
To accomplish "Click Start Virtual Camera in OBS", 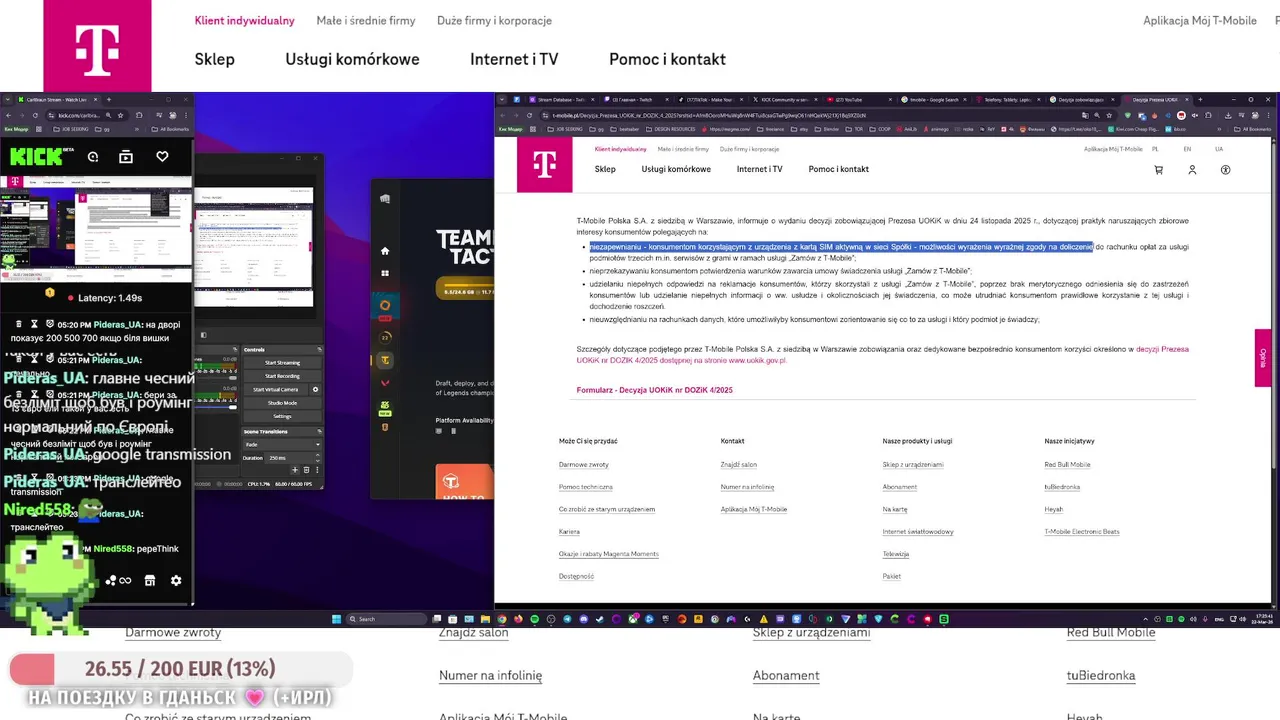I will click(x=276, y=389).
